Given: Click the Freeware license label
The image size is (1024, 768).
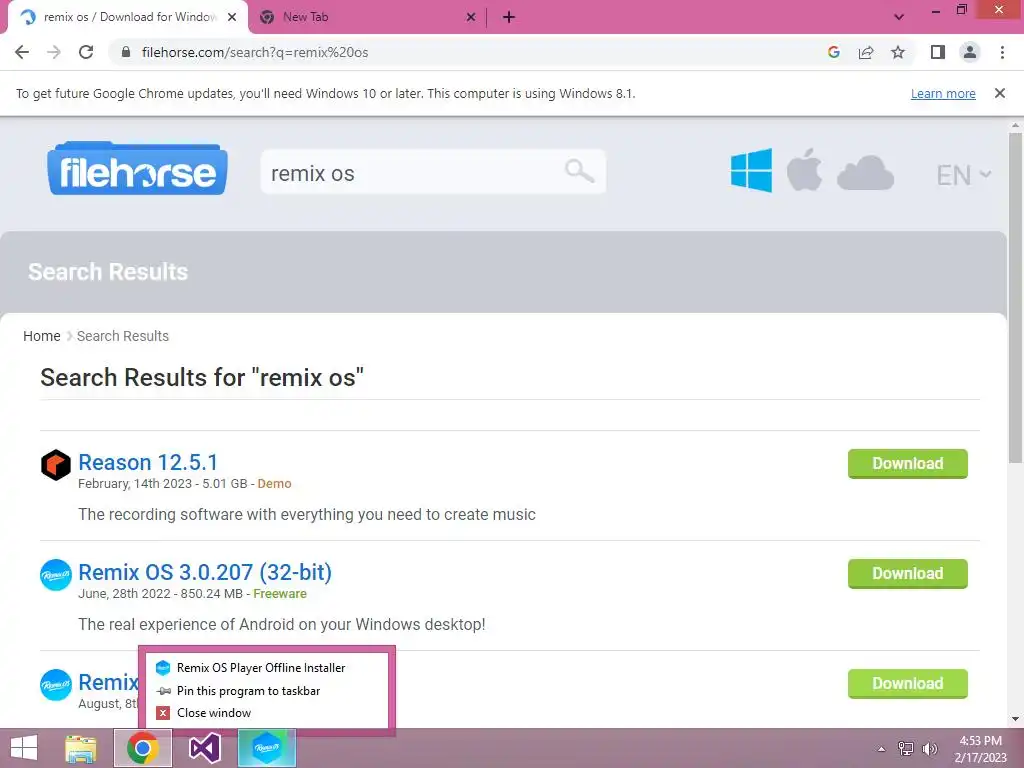Looking at the screenshot, I should click(x=280, y=594).
